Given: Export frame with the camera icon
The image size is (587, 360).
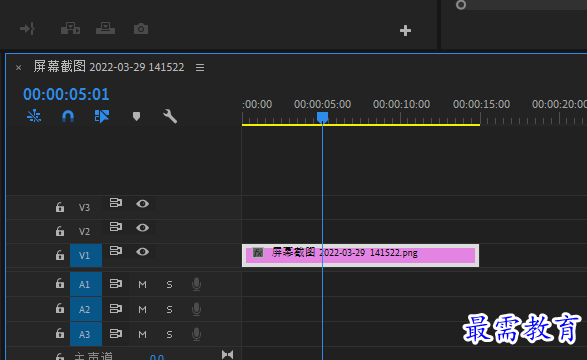Looking at the screenshot, I should pyautogui.click(x=141, y=29).
